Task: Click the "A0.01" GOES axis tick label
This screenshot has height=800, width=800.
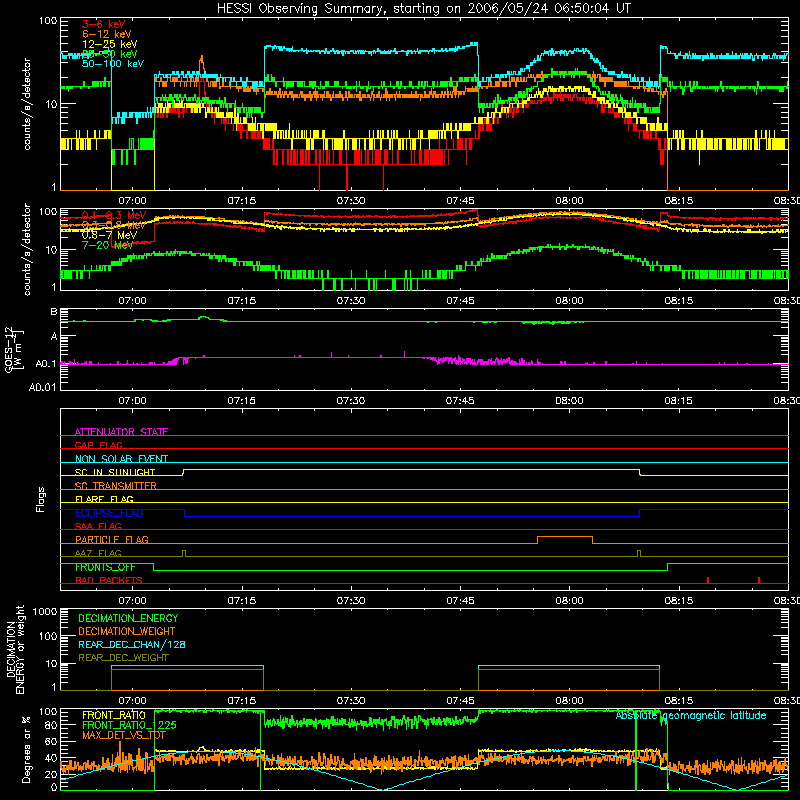Action: pos(42,387)
